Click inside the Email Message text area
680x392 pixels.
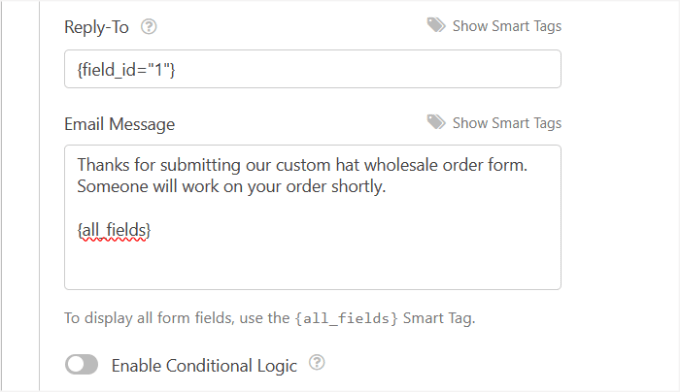(313, 217)
